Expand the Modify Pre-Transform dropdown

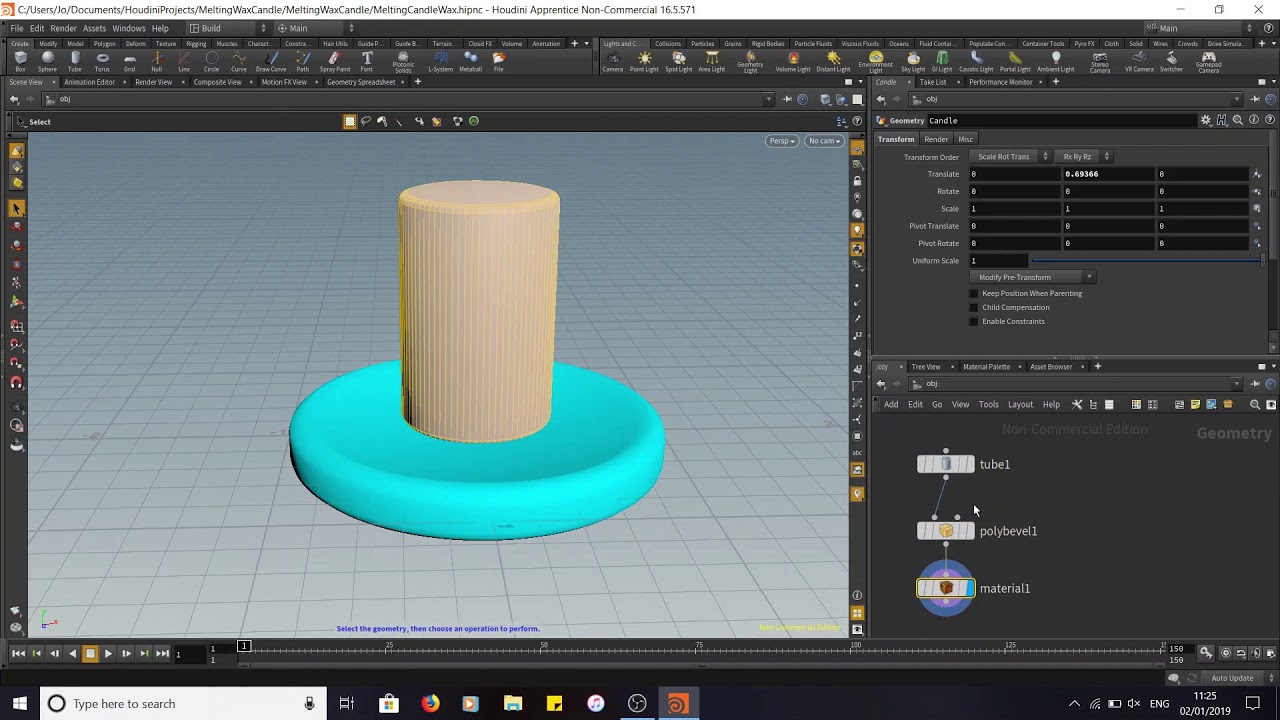pos(1034,277)
